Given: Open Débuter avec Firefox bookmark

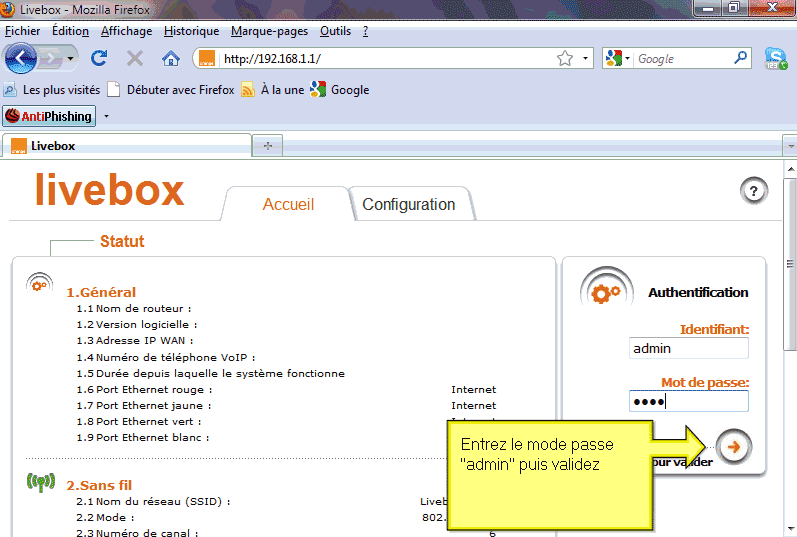Looking at the screenshot, I should click(x=171, y=90).
